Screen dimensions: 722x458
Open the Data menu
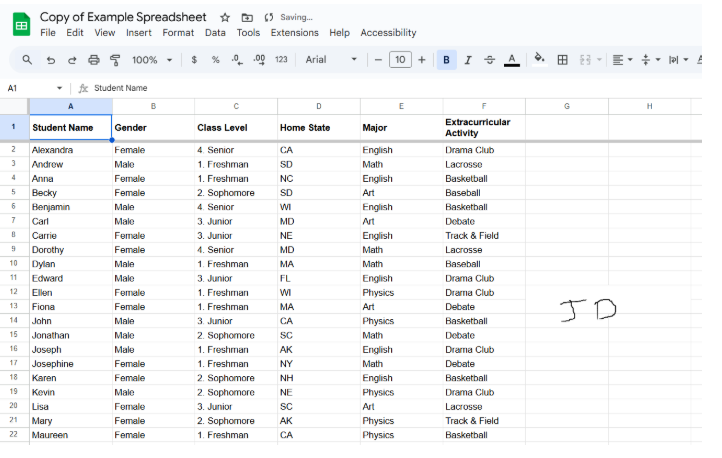tap(215, 33)
